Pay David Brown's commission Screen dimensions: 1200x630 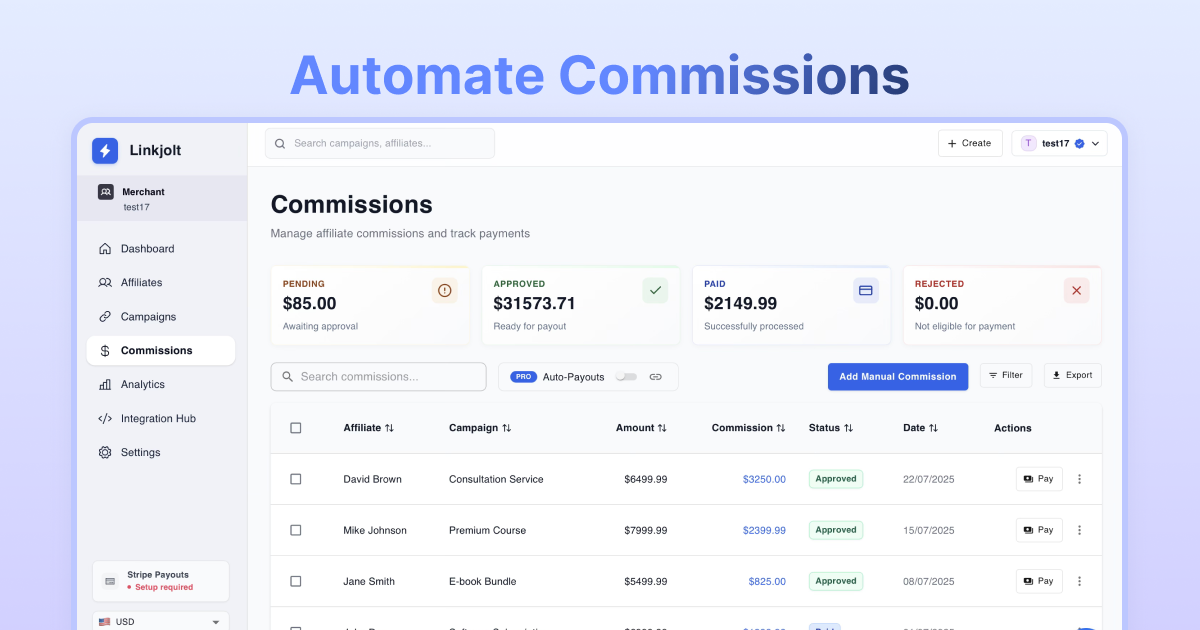[1039, 479]
